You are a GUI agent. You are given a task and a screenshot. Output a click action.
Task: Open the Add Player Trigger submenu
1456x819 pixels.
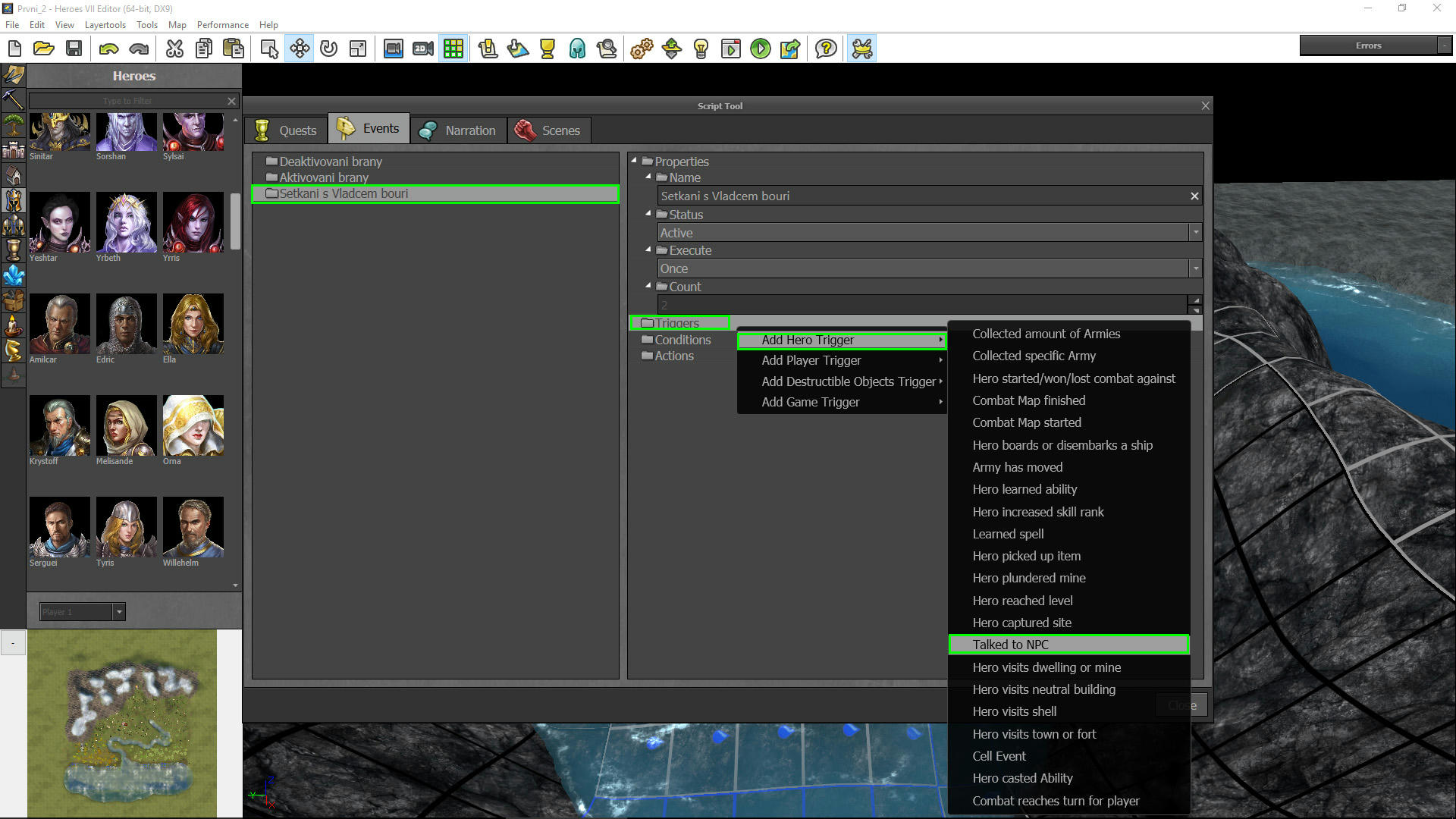(842, 360)
